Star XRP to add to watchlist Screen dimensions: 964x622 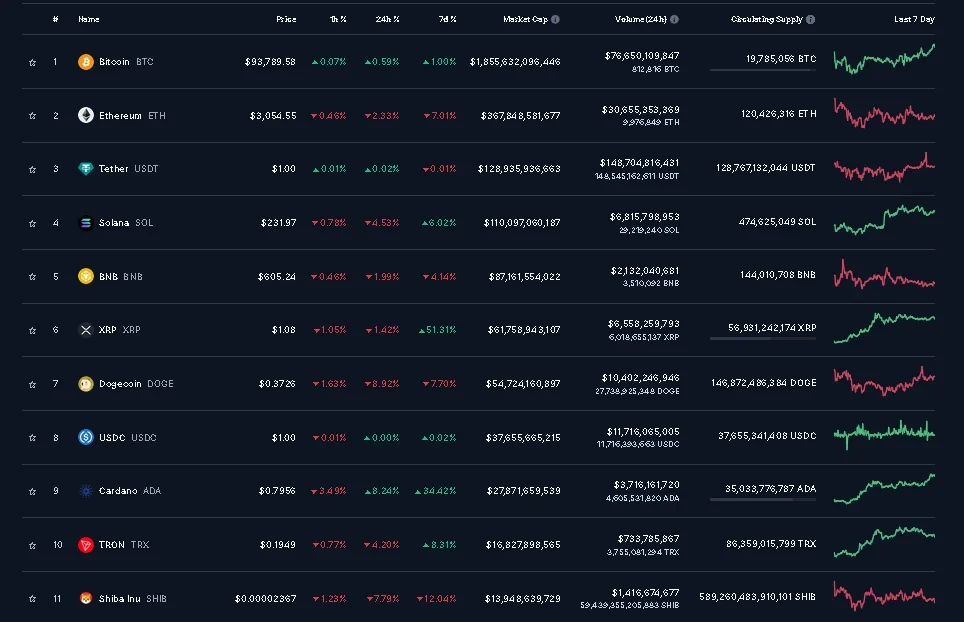coord(32,330)
